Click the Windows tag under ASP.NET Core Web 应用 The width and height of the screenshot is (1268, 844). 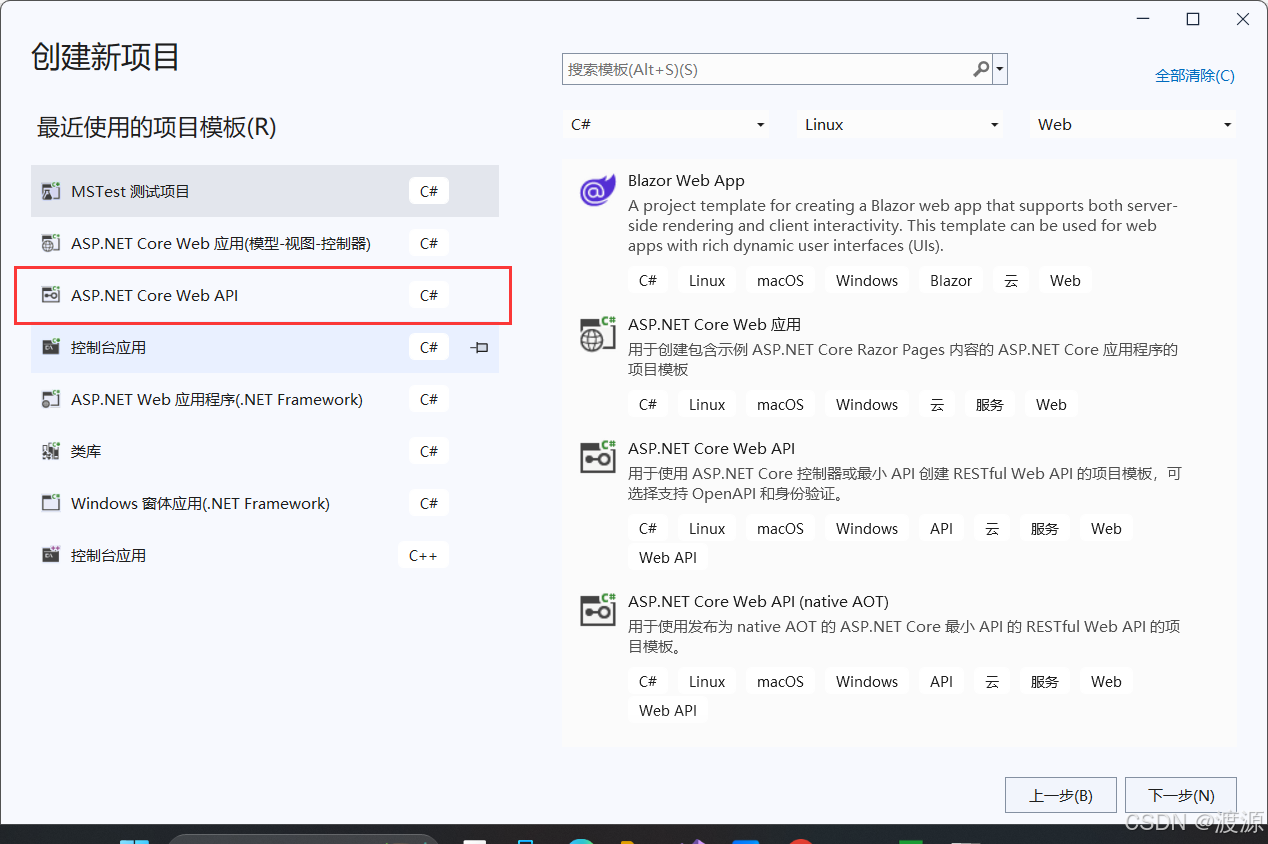pos(867,405)
